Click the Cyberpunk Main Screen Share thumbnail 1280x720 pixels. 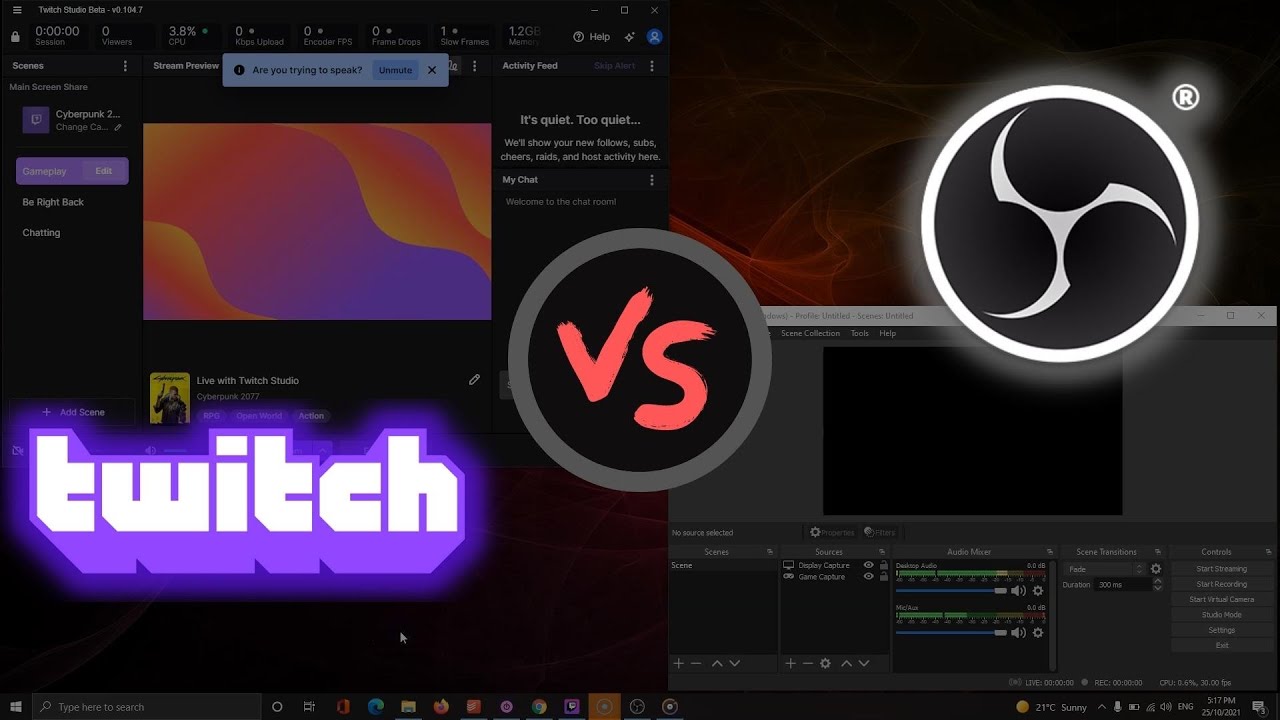[36, 120]
